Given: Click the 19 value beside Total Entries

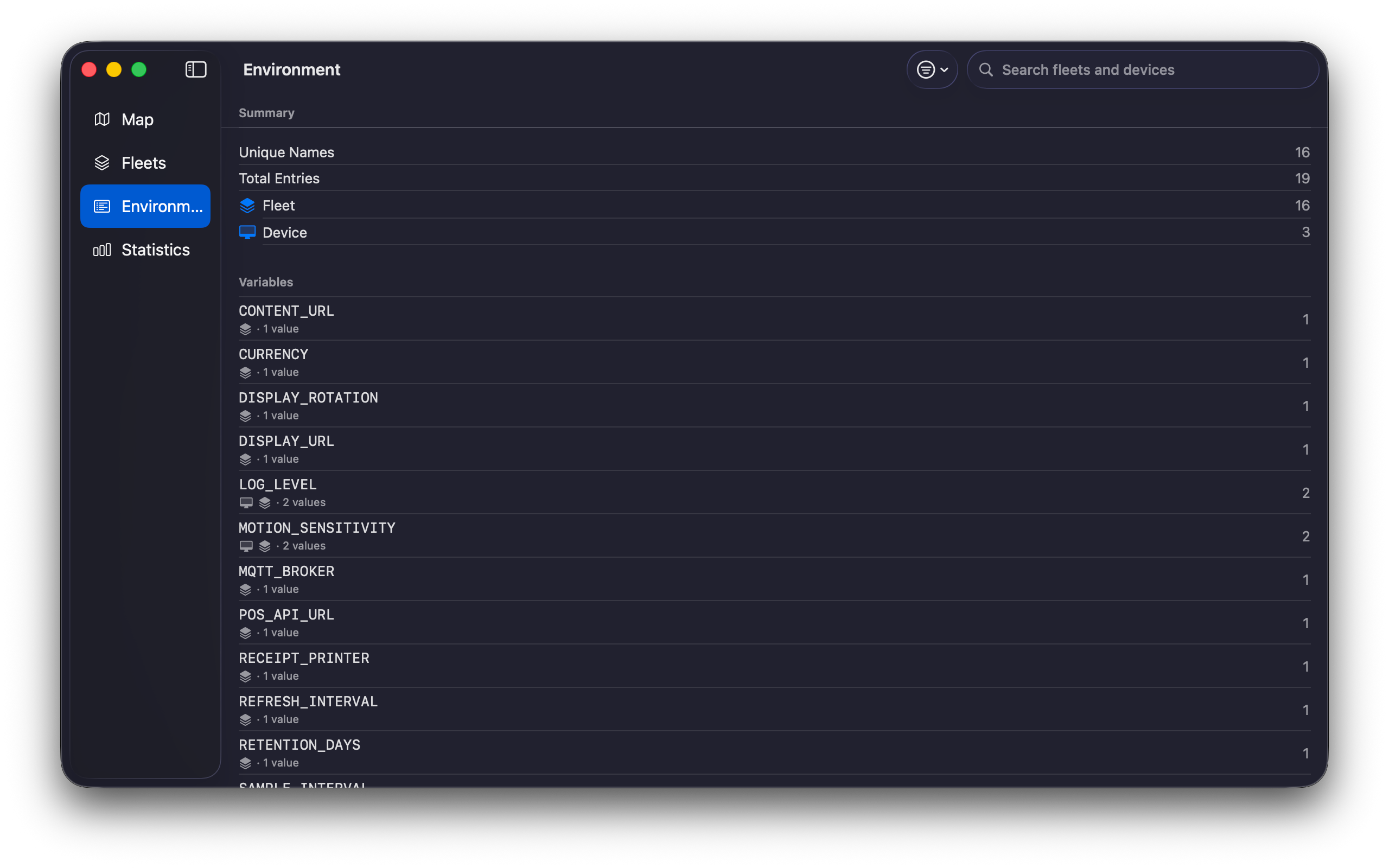Looking at the screenshot, I should point(1302,178).
